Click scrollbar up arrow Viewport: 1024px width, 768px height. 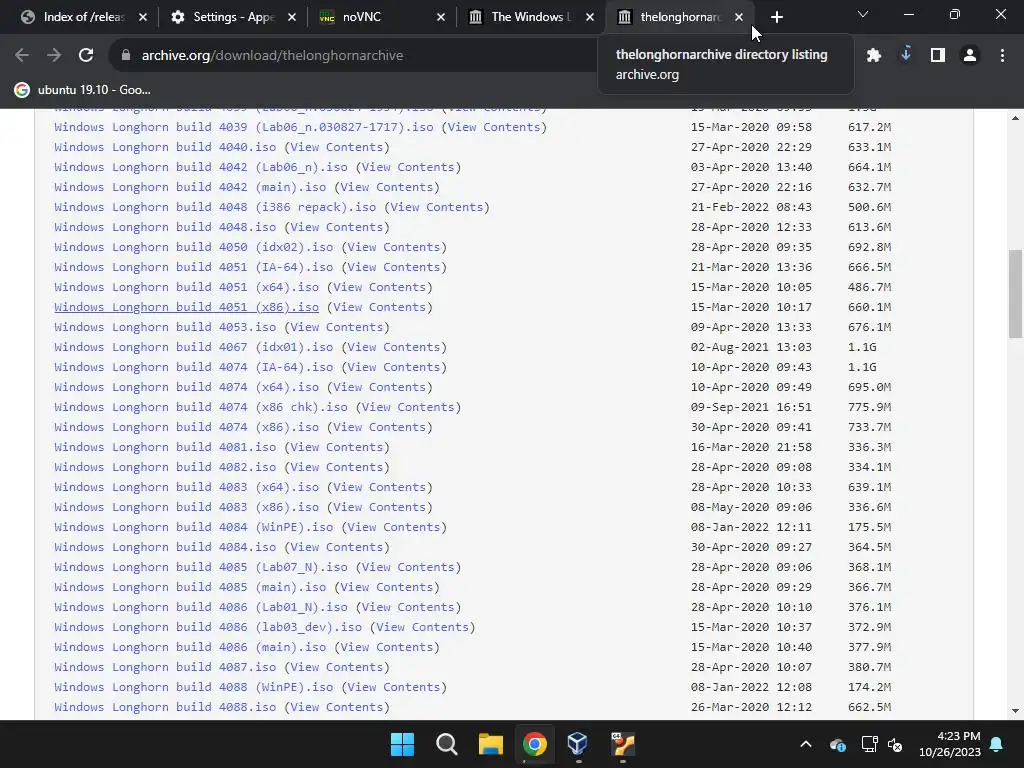tap(1015, 118)
